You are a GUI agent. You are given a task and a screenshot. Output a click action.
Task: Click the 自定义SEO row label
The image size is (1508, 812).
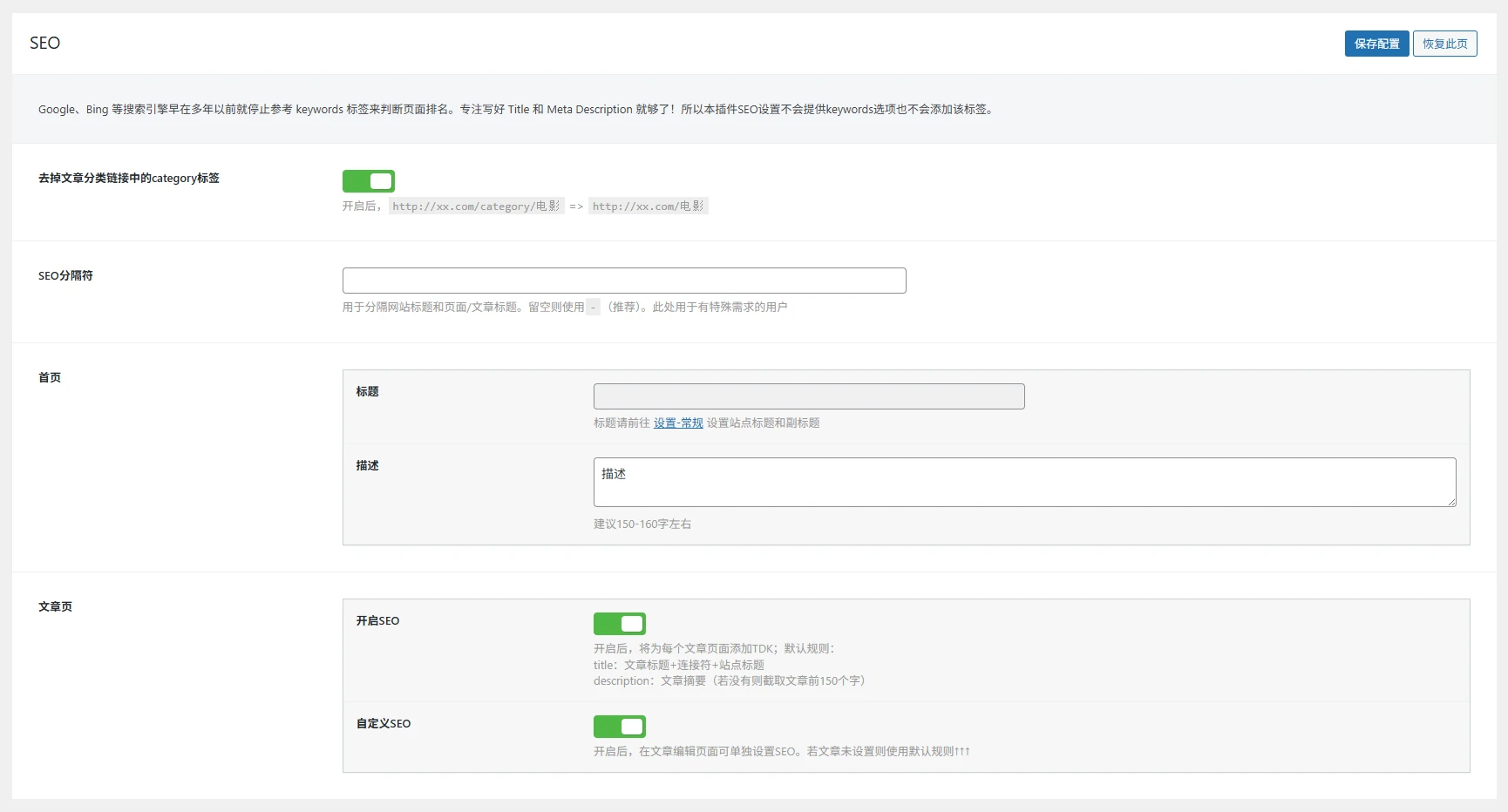click(x=383, y=723)
